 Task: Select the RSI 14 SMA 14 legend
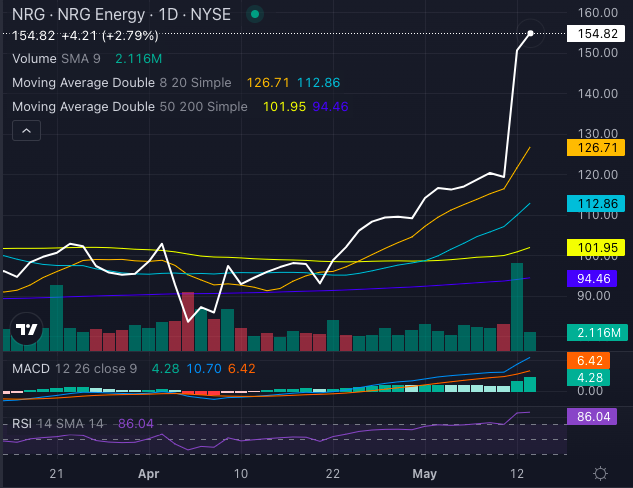(58, 423)
